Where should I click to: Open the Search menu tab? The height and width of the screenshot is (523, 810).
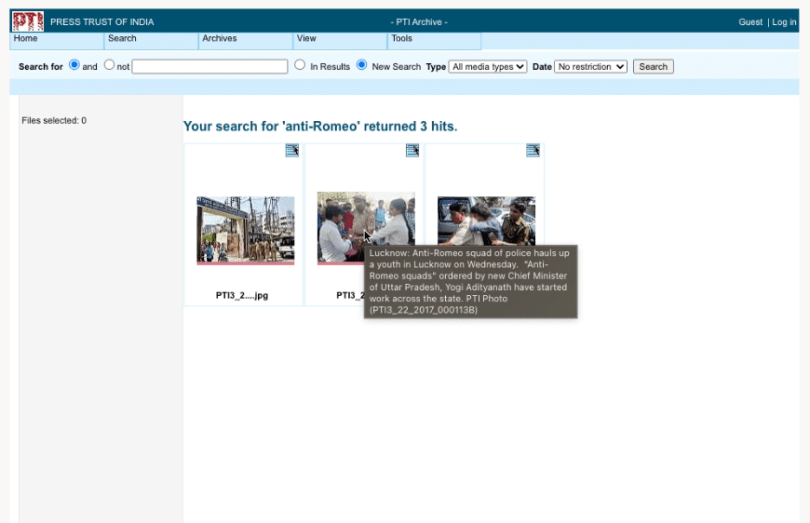[122, 39]
